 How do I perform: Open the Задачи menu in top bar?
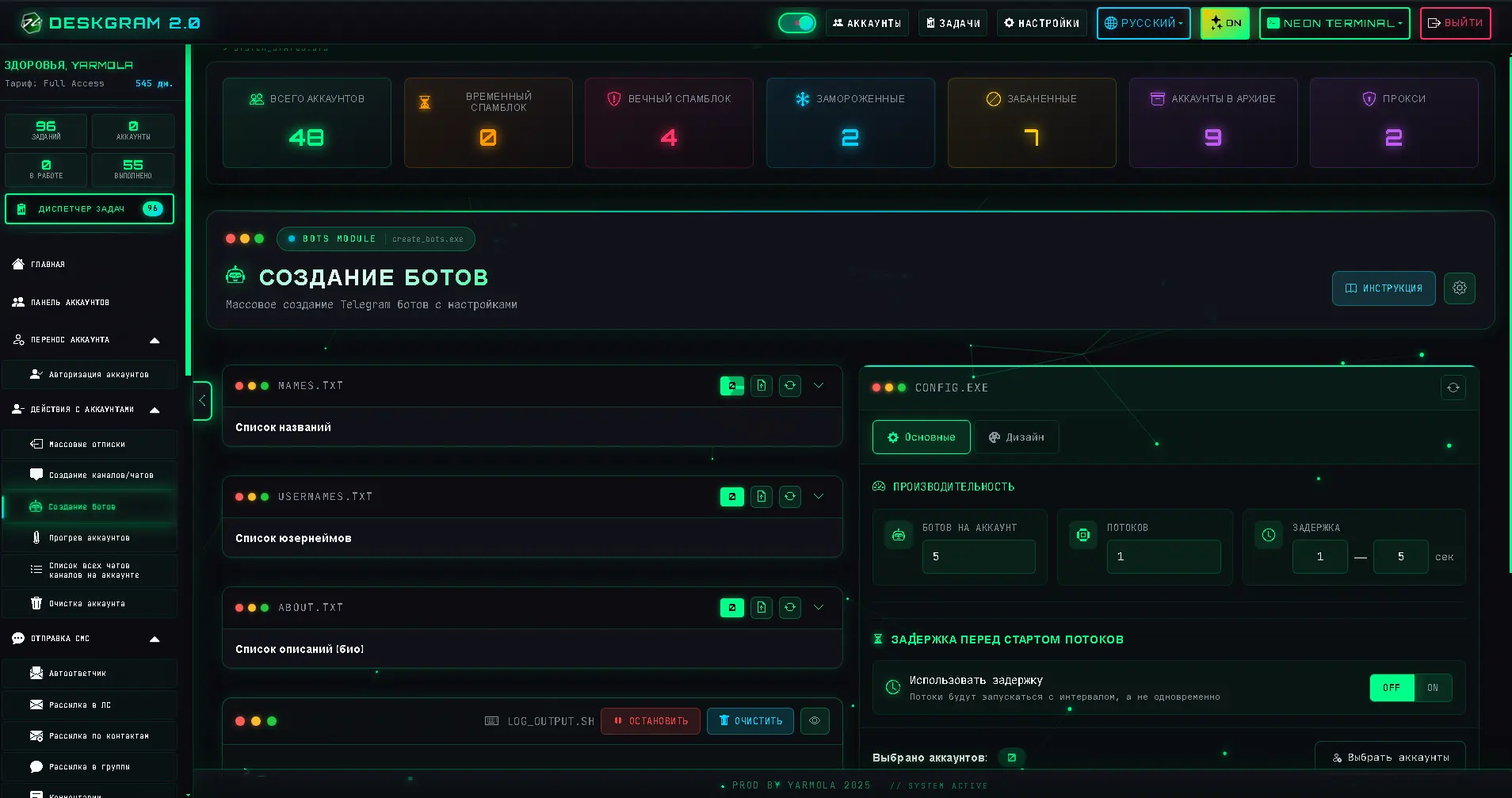tap(953, 23)
